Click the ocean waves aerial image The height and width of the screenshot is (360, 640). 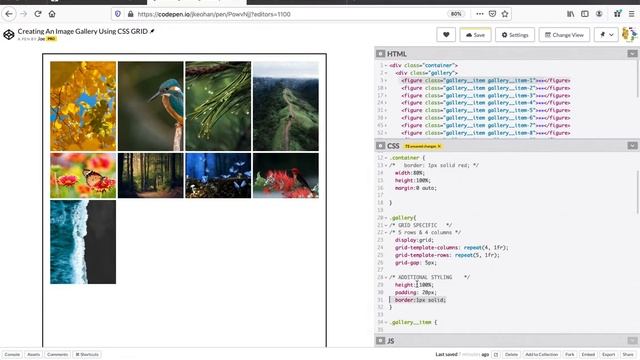tap(83, 242)
